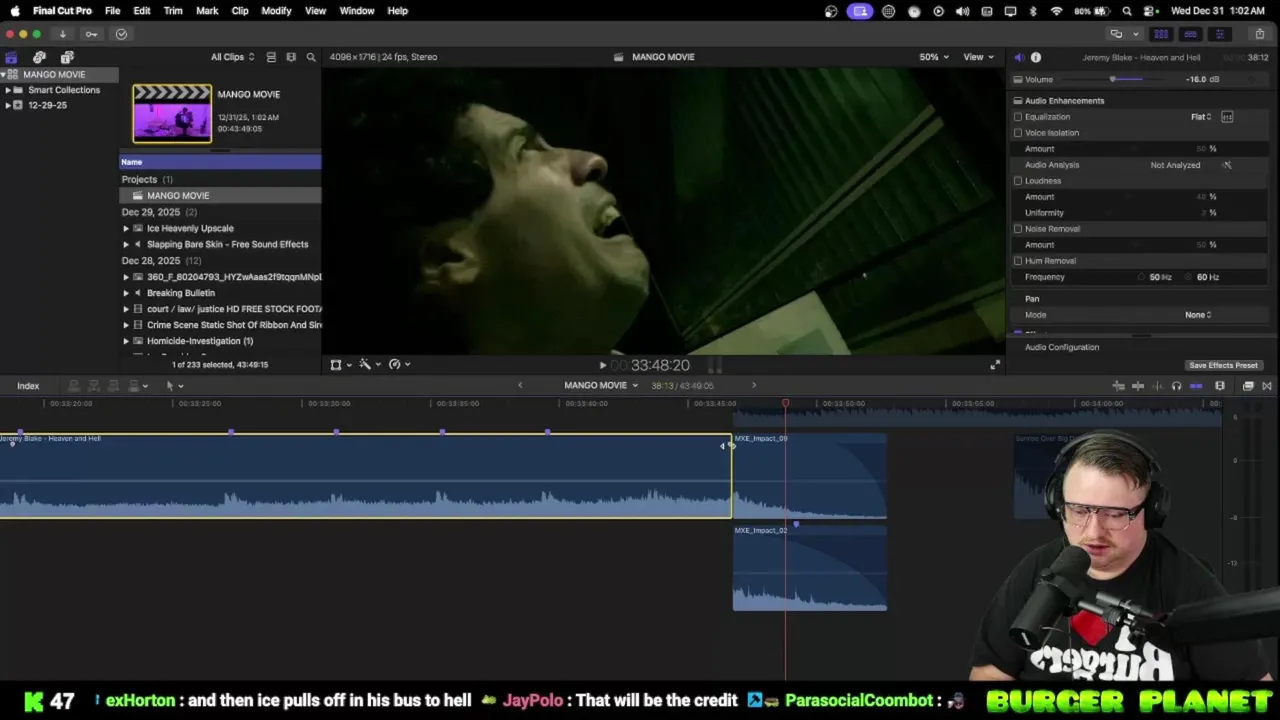This screenshot has width=1280, height=720.
Task: Open the Background Tasks checkmark icon
Action: tap(121, 34)
